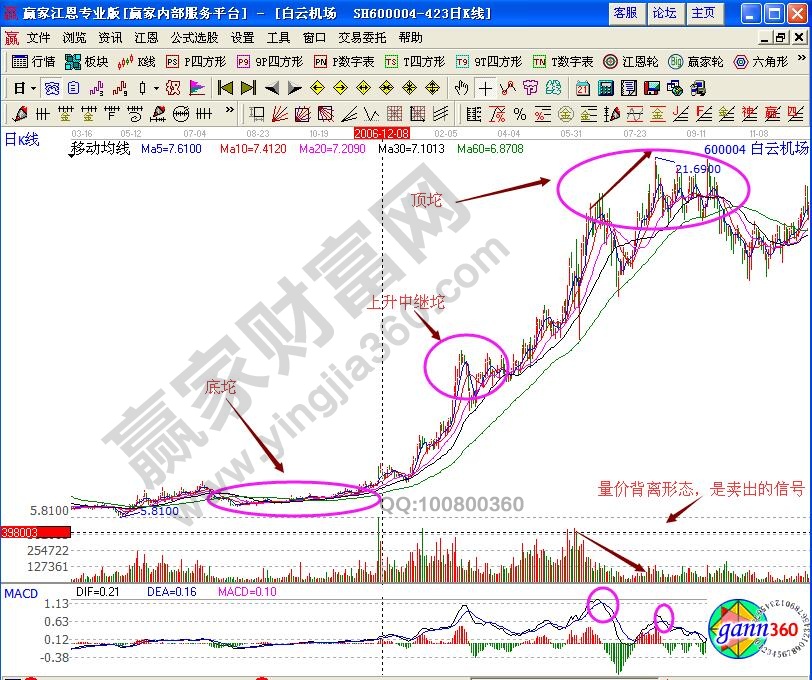Open the calculator icon in toolbar
812x680 pixels.
[x=606, y=87]
